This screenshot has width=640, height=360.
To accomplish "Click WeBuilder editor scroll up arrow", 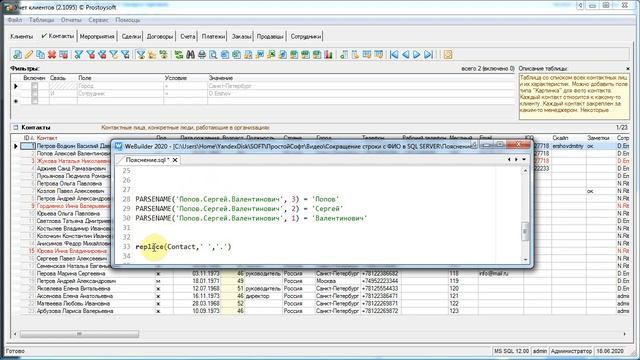I will pyautogui.click(x=525, y=170).
